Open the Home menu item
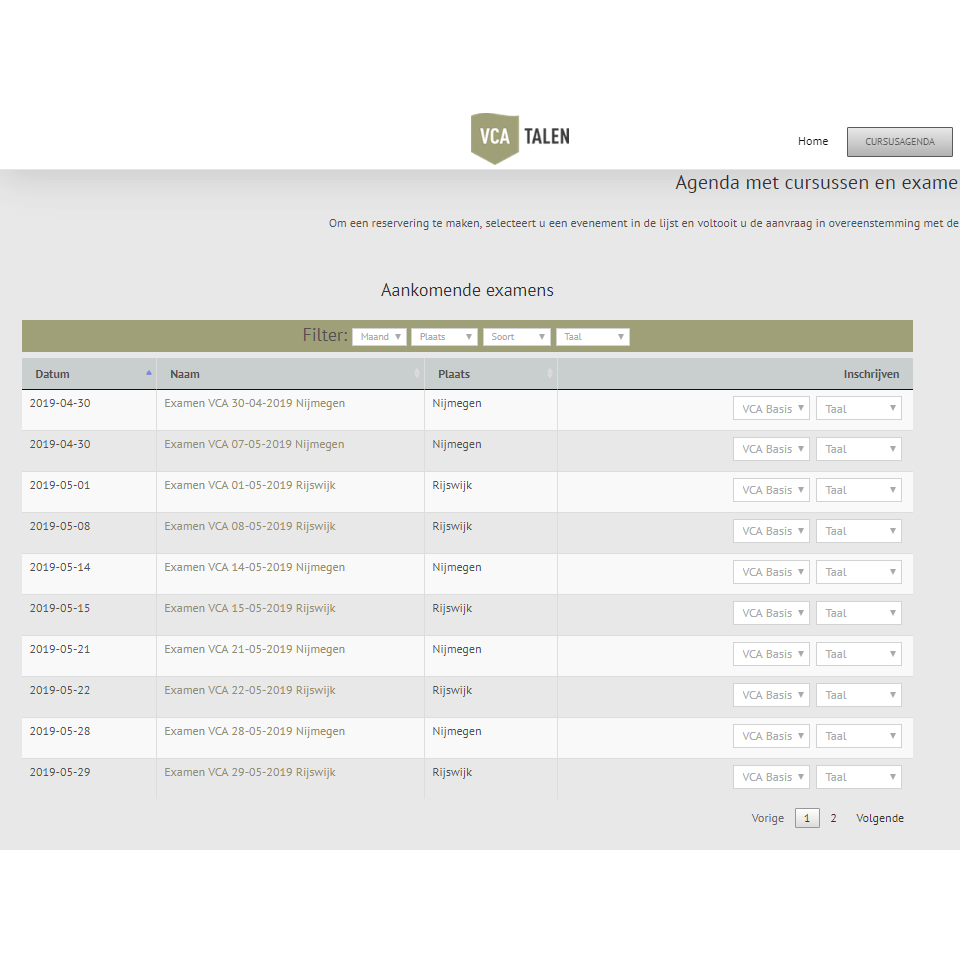 (812, 141)
